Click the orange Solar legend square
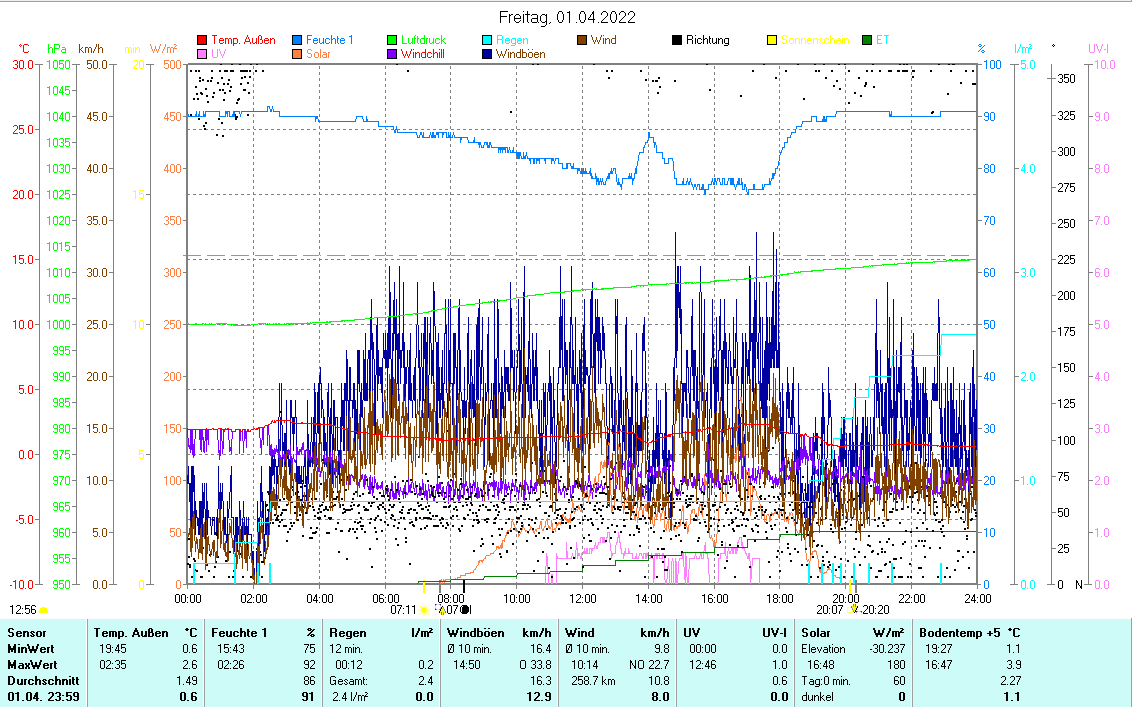 click(297, 54)
